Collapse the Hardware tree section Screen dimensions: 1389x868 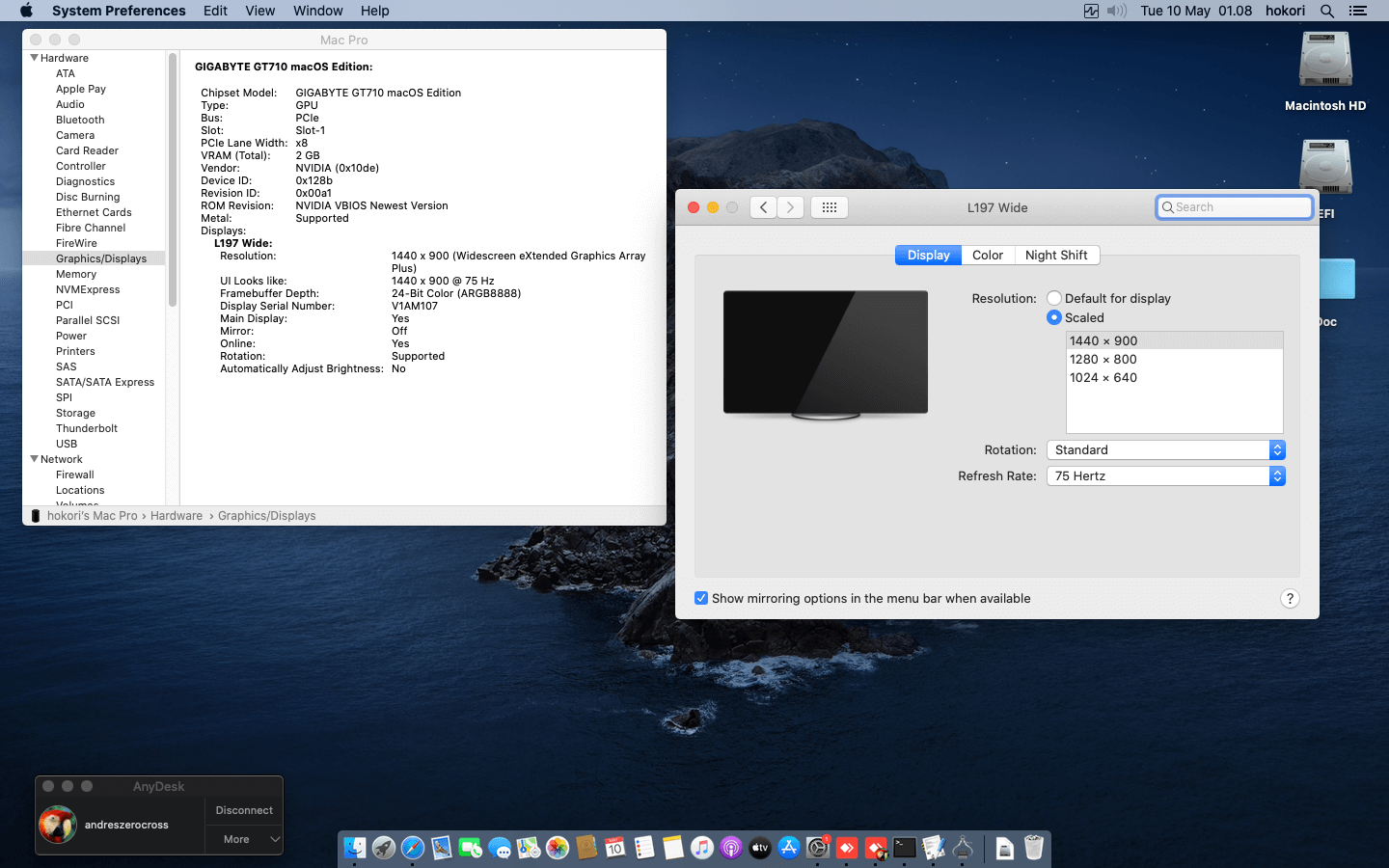35,58
